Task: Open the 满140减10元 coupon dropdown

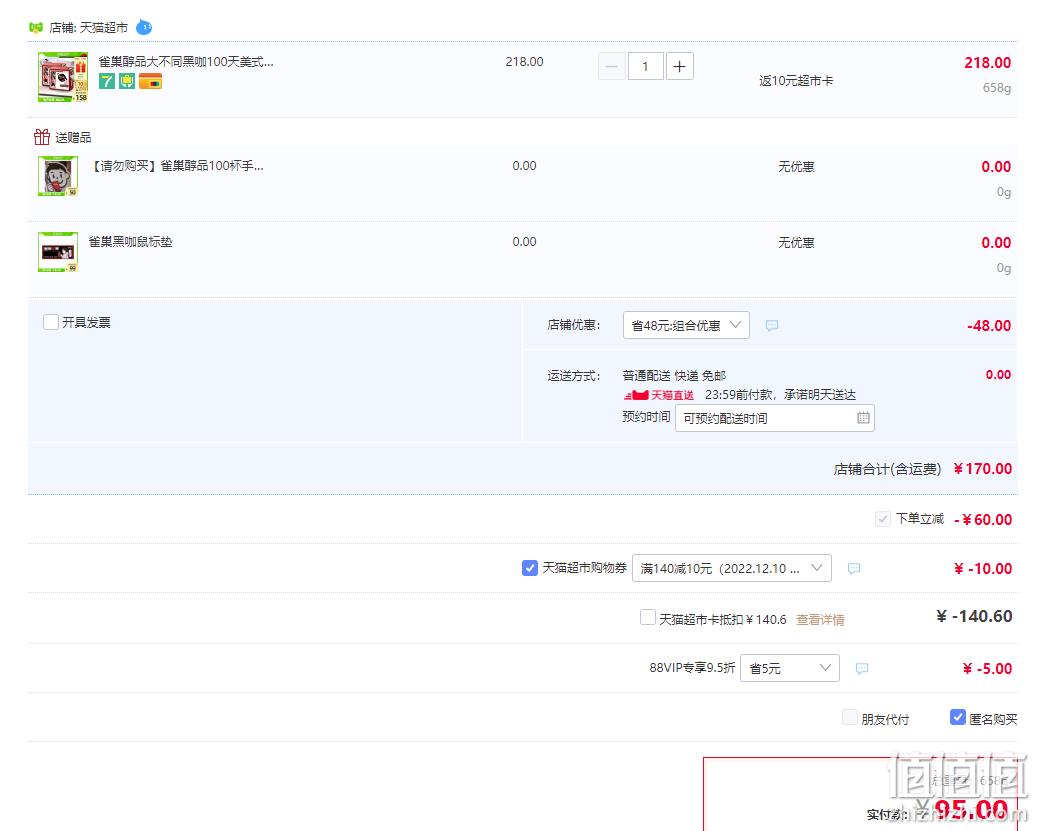Action: (x=731, y=569)
